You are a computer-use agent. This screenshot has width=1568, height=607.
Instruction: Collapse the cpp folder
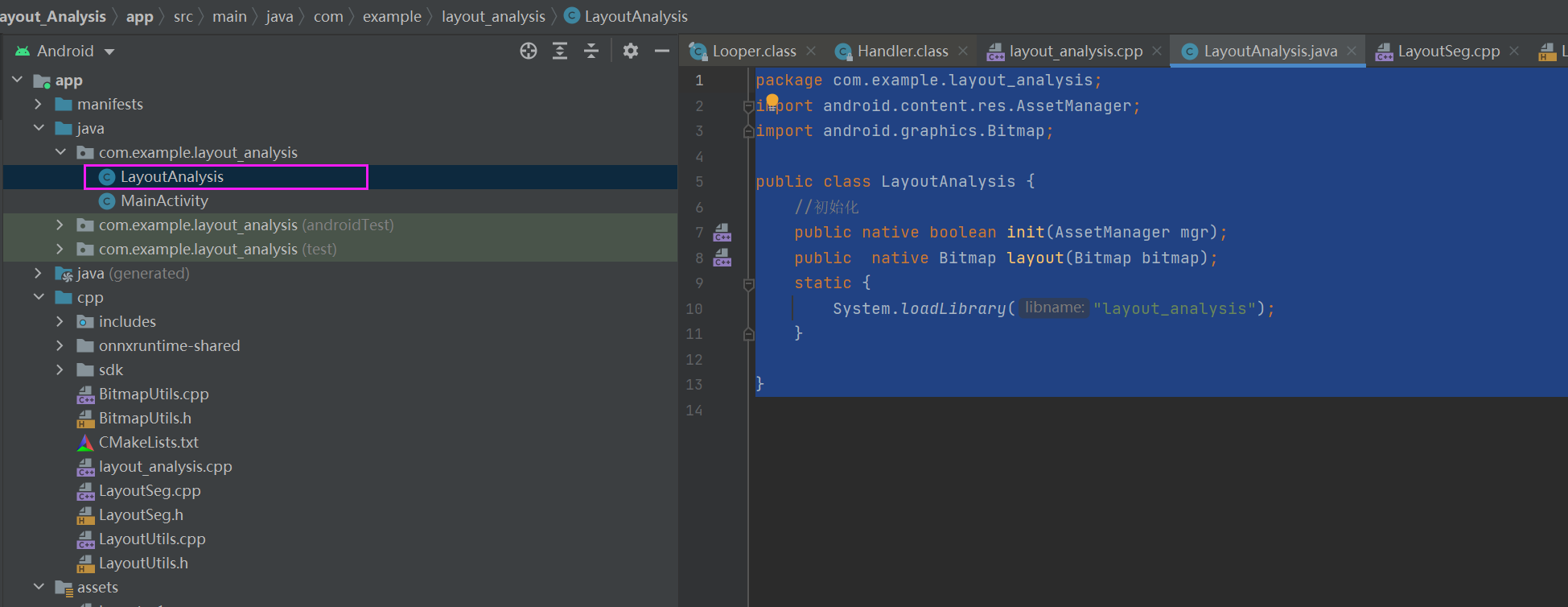point(39,297)
